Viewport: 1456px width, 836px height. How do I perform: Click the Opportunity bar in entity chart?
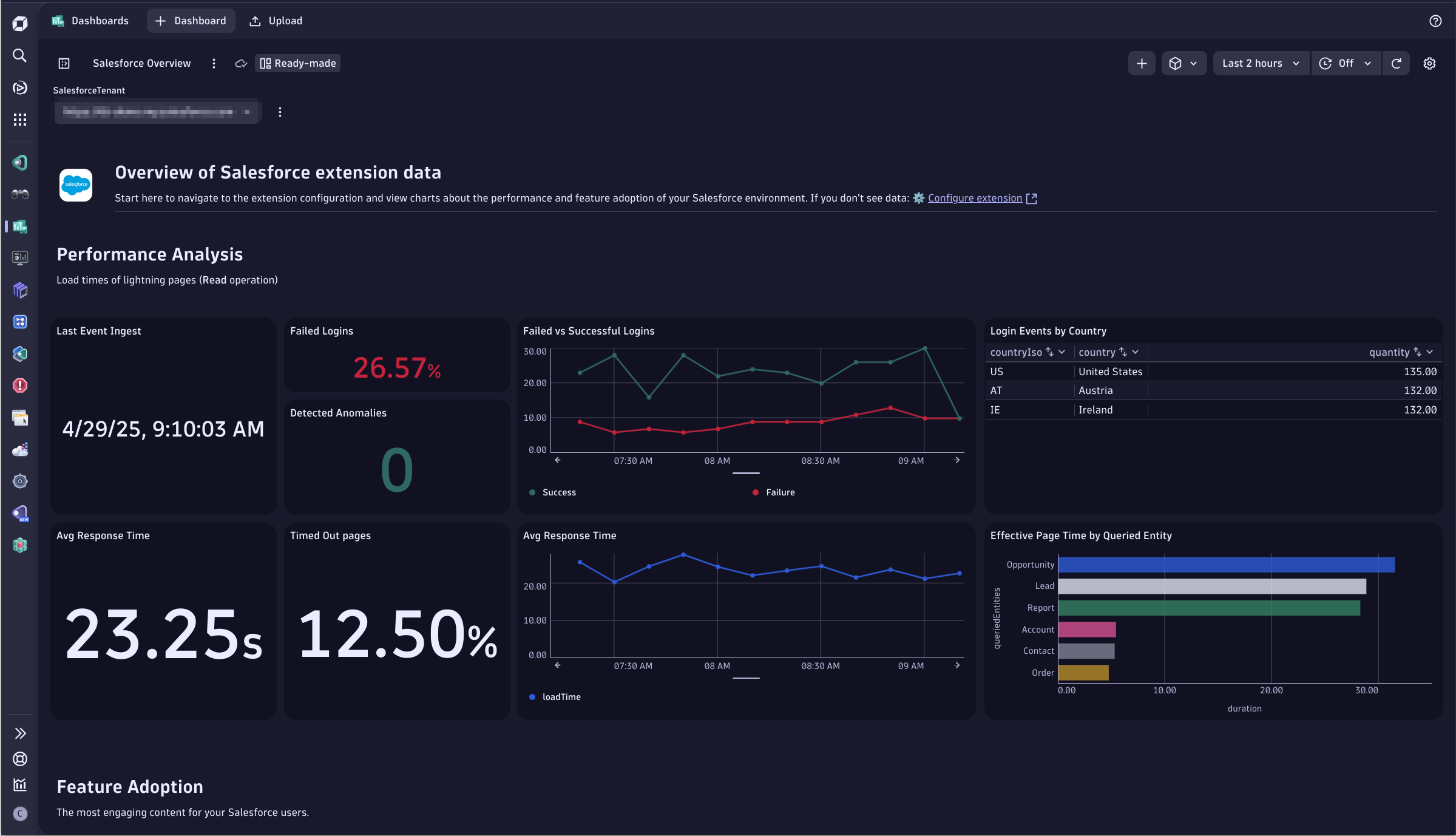click(1226, 565)
